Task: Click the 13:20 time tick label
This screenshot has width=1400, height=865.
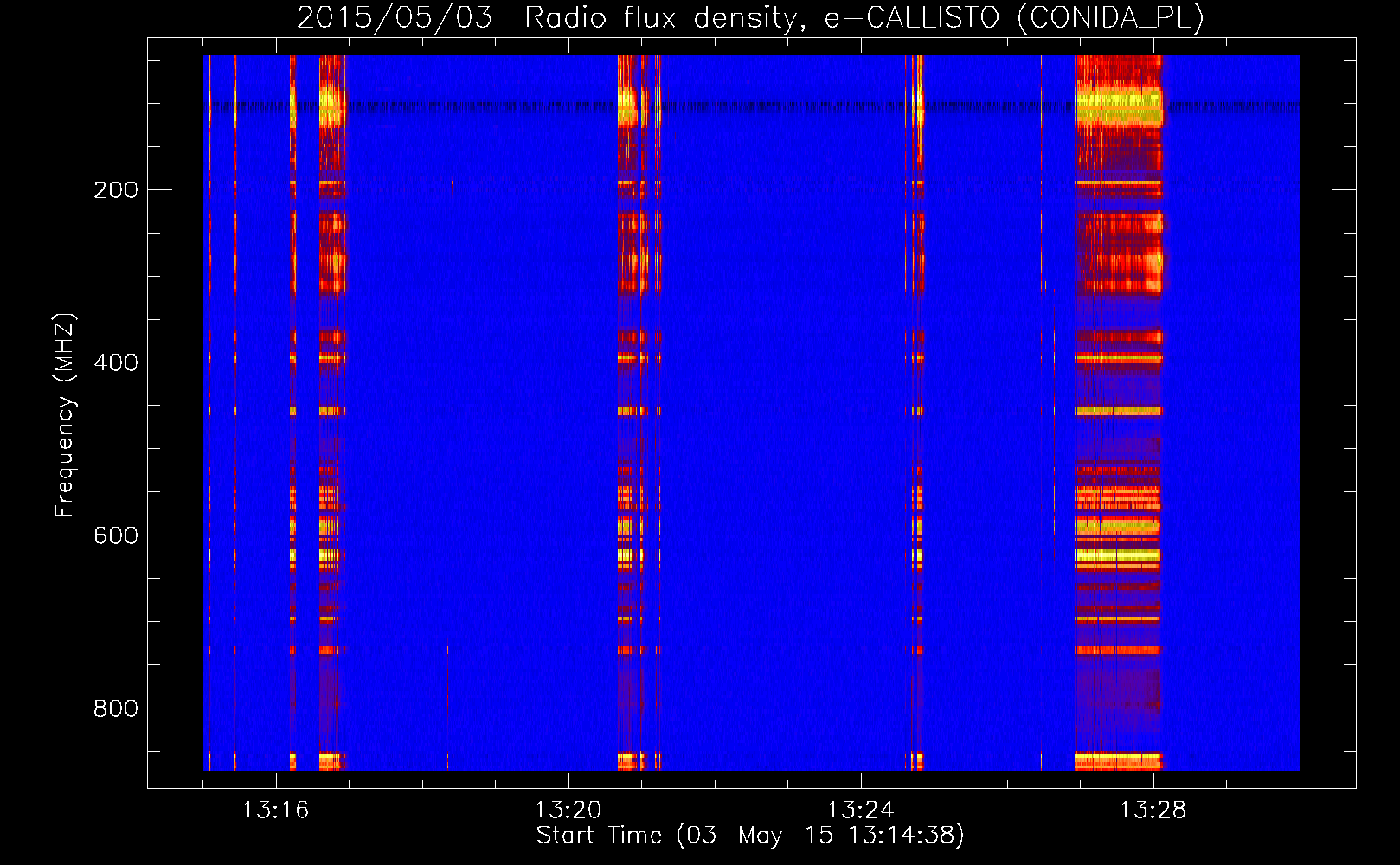Action: pos(568,810)
